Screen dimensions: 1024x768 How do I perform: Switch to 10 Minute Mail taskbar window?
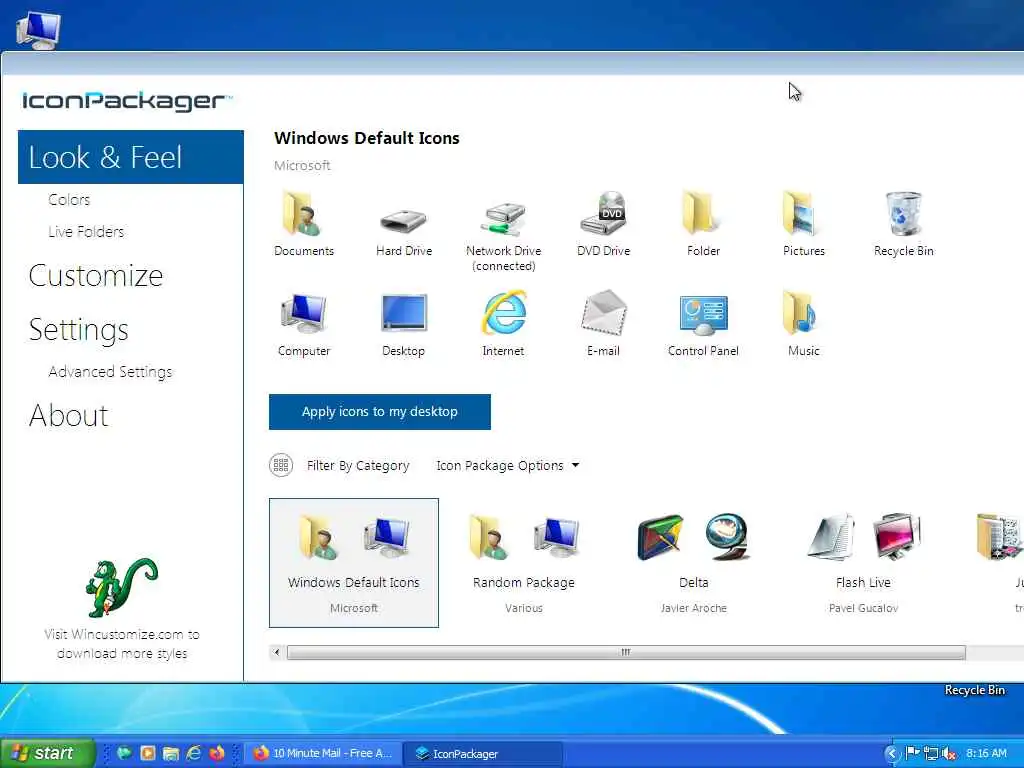tap(323, 753)
